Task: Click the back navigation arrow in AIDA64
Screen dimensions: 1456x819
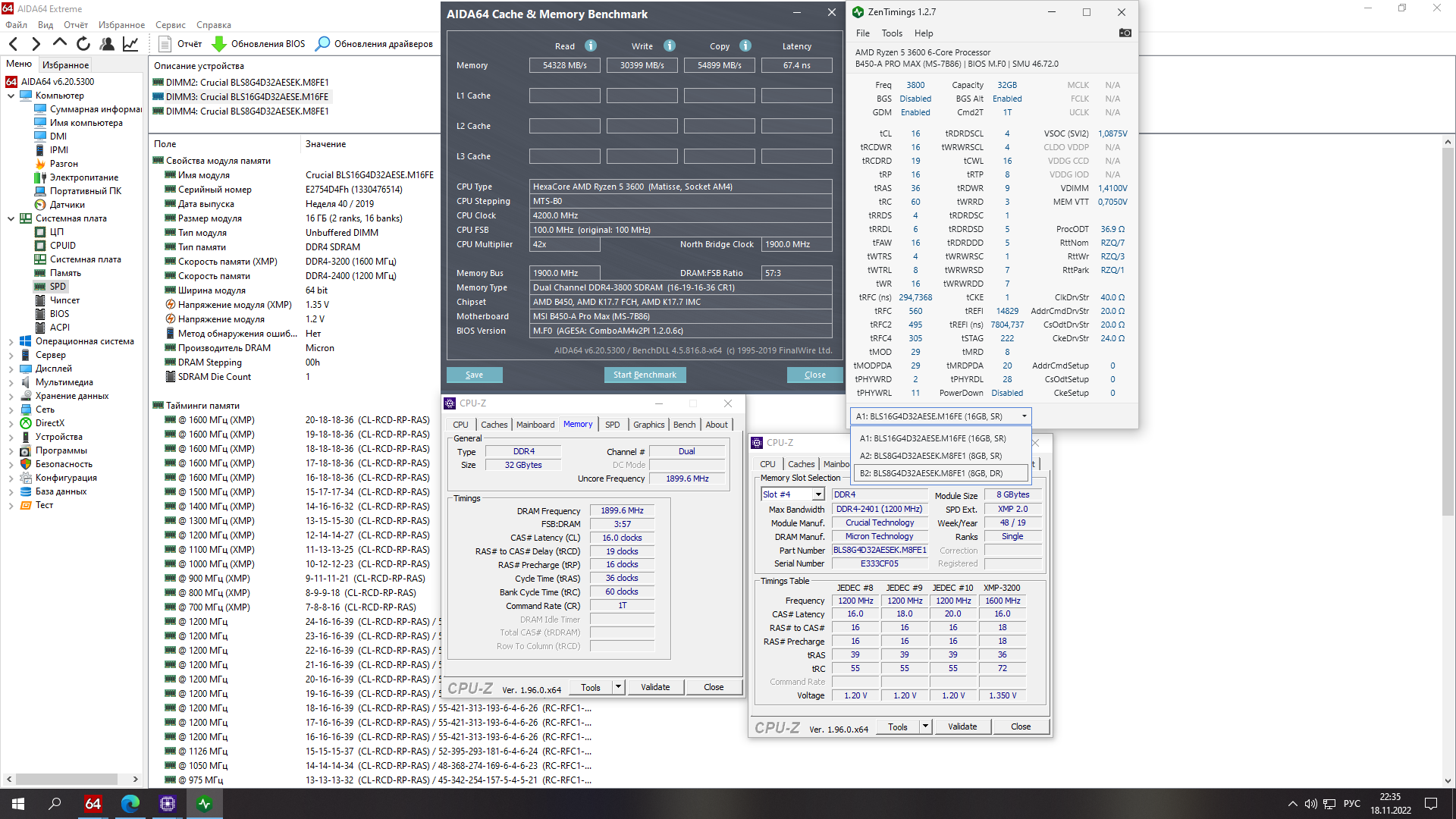Action: [x=14, y=44]
